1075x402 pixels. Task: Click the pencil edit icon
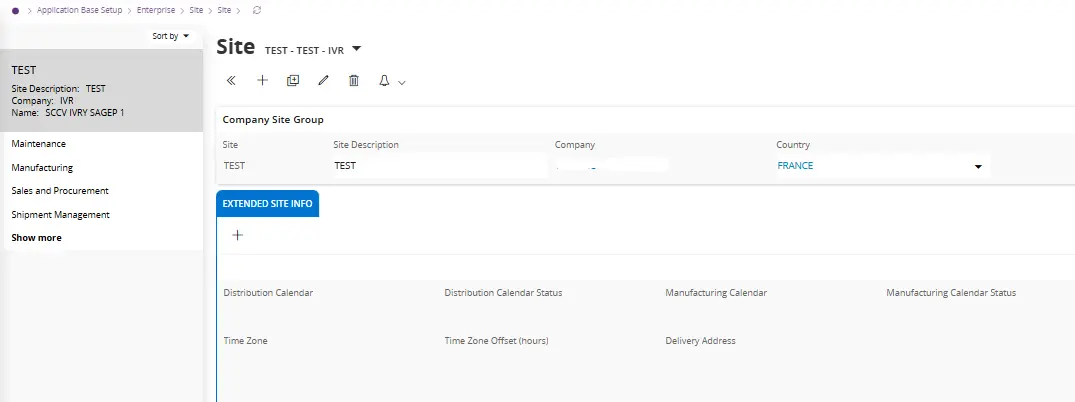(x=323, y=81)
